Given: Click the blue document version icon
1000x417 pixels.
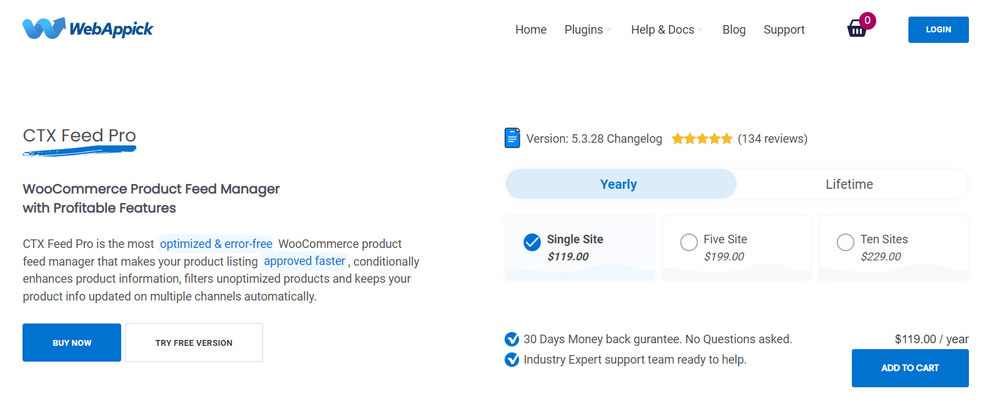Looking at the screenshot, I should click(x=513, y=139).
